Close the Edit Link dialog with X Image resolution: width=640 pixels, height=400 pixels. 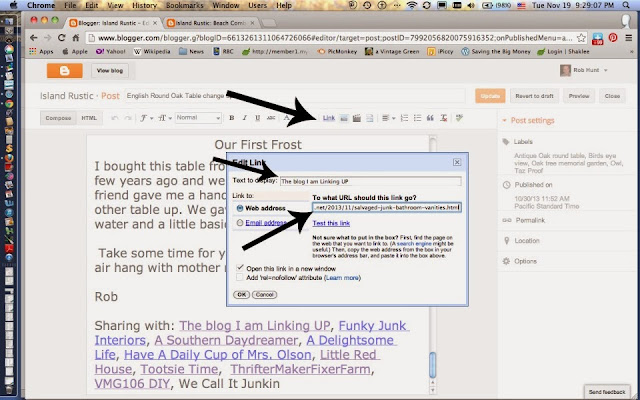coord(457,162)
